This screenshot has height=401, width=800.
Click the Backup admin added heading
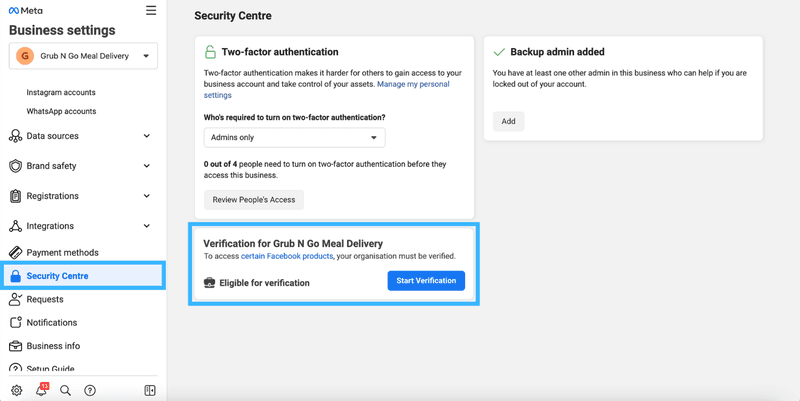tap(557, 52)
